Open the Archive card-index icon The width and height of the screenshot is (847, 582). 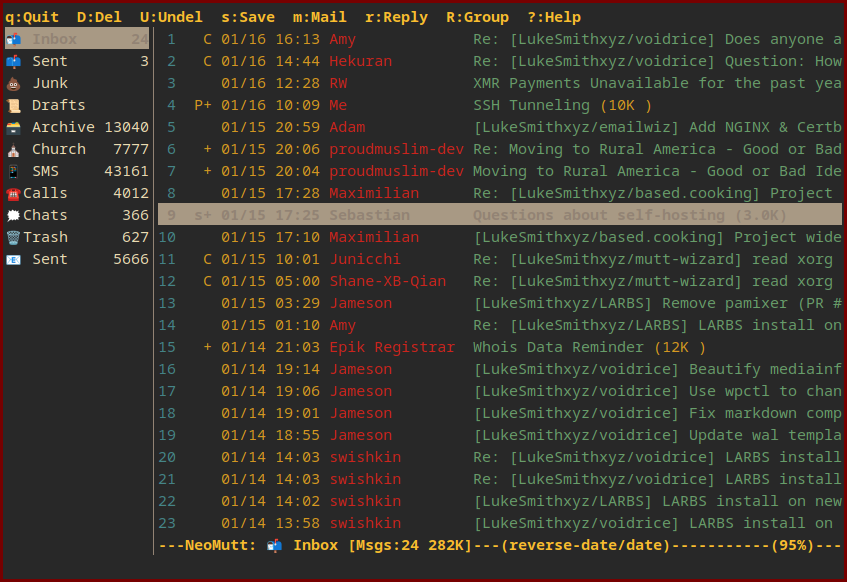[14, 127]
